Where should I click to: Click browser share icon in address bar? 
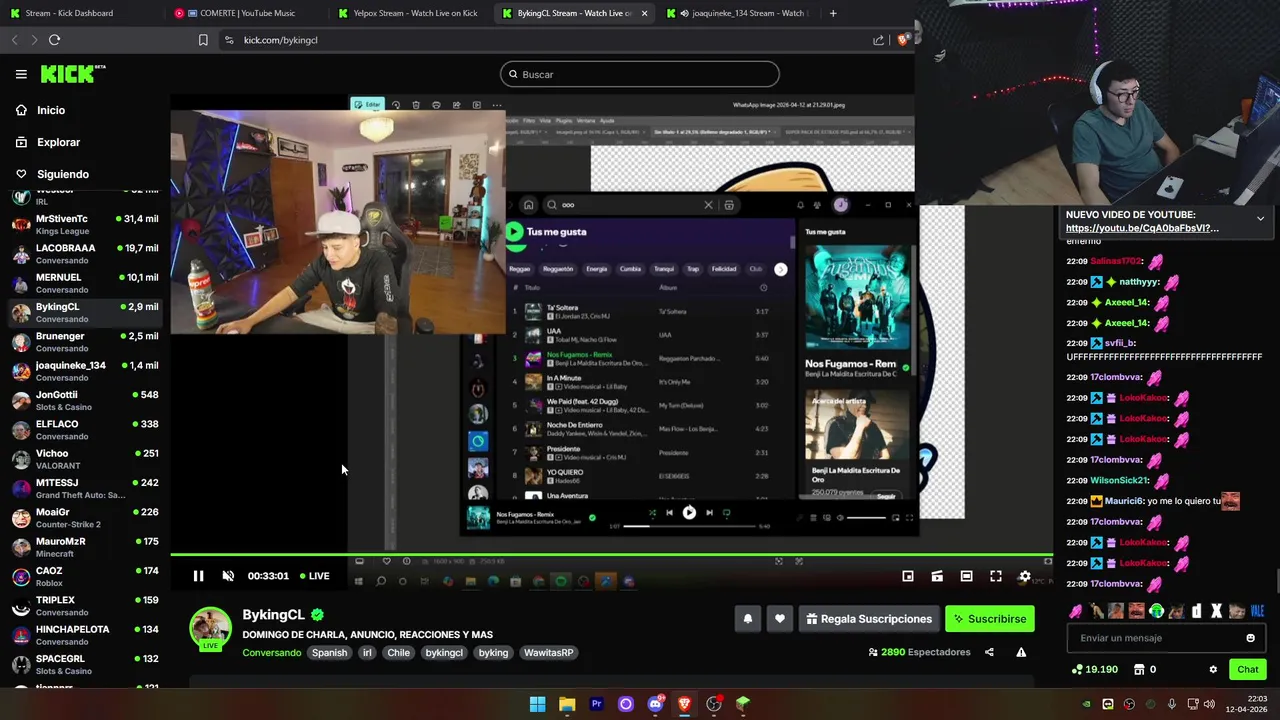click(878, 40)
